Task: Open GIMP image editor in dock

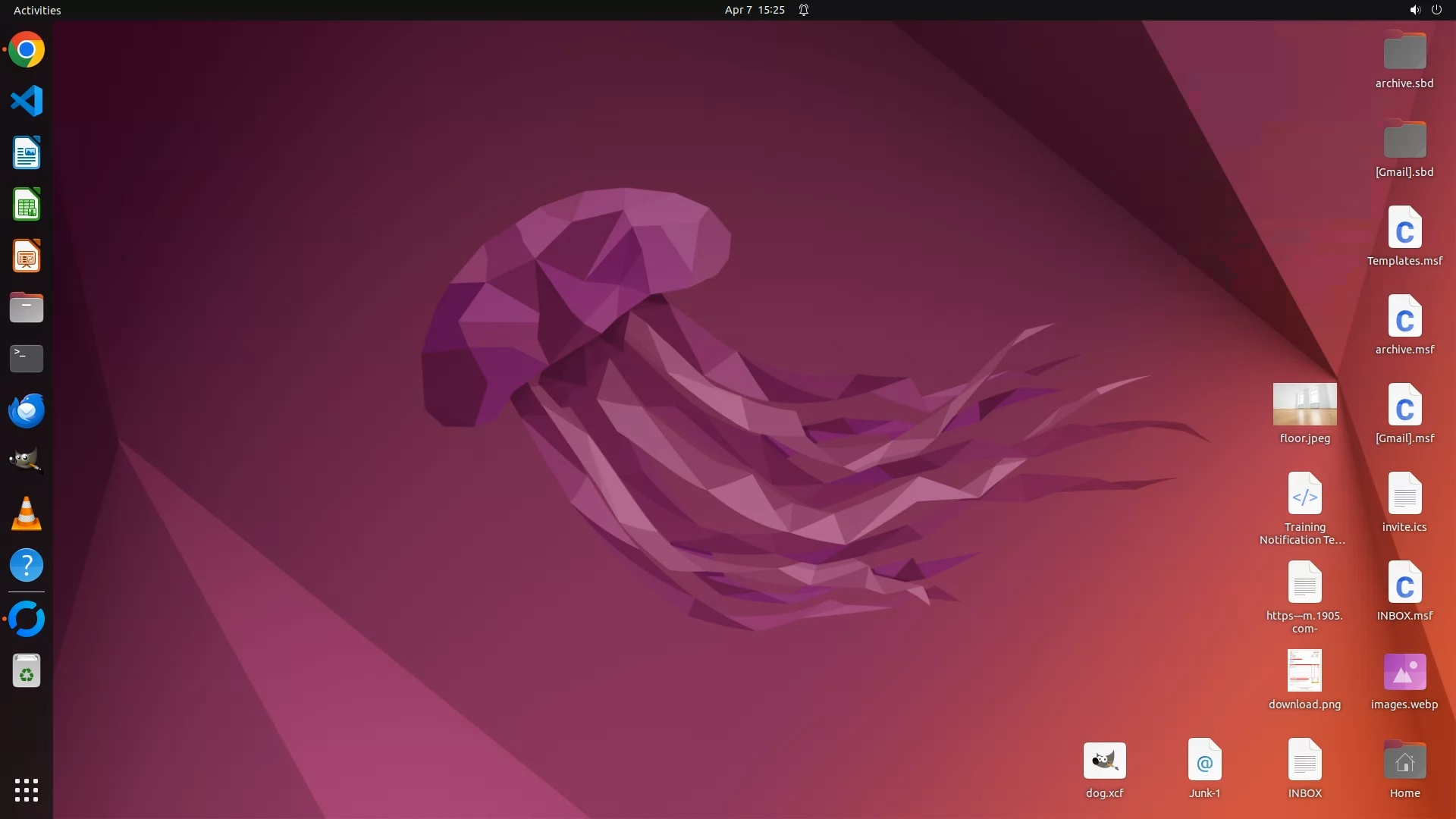Action: click(27, 460)
